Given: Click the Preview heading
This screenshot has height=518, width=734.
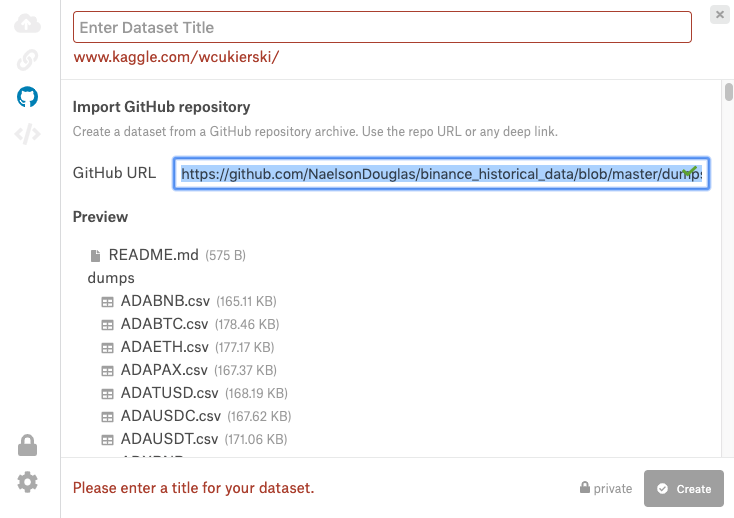Looking at the screenshot, I should (x=100, y=217).
